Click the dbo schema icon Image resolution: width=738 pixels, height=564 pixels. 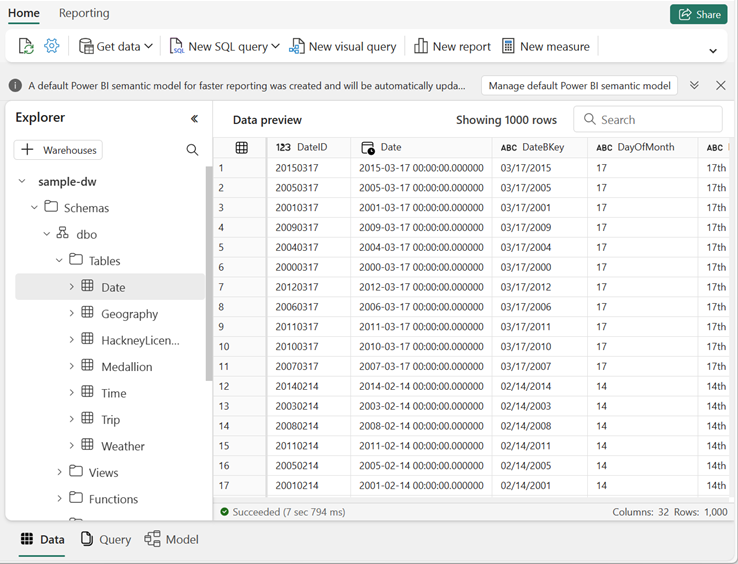coord(62,233)
